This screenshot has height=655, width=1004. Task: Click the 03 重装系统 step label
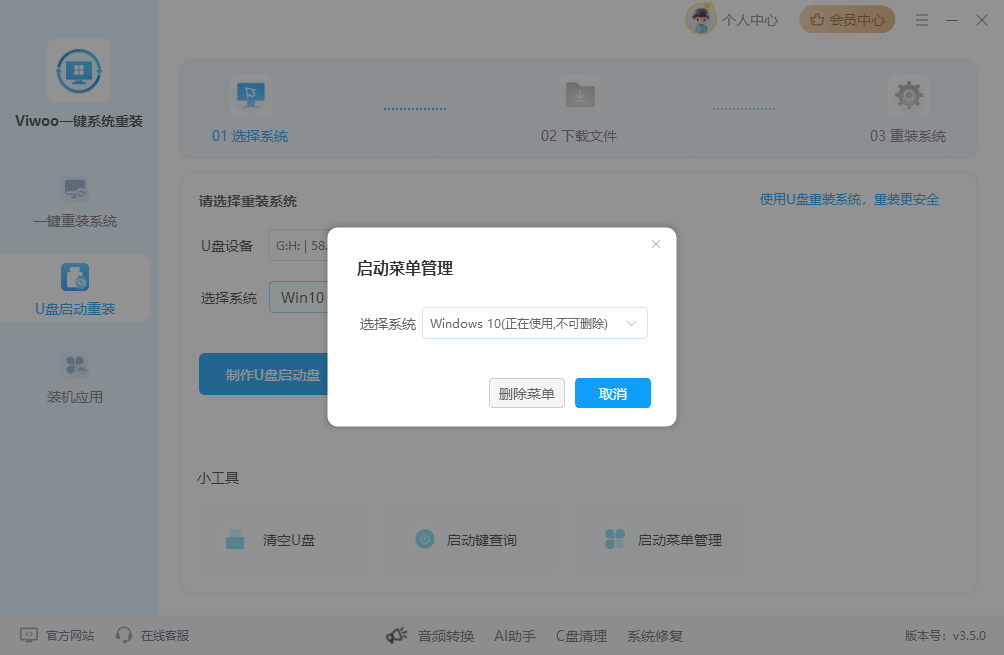[x=907, y=136]
